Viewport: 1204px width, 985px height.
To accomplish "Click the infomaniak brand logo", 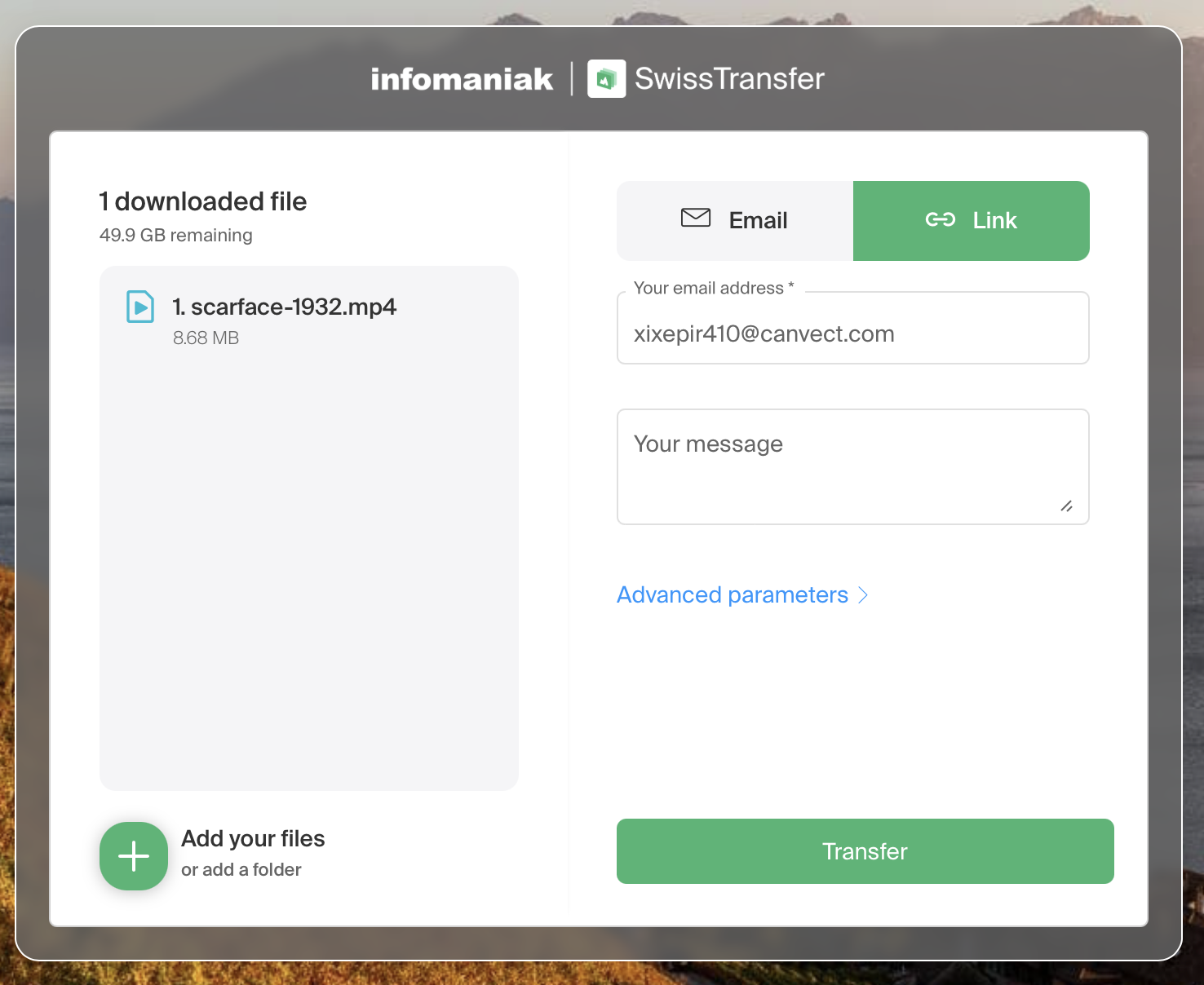I will [x=462, y=79].
